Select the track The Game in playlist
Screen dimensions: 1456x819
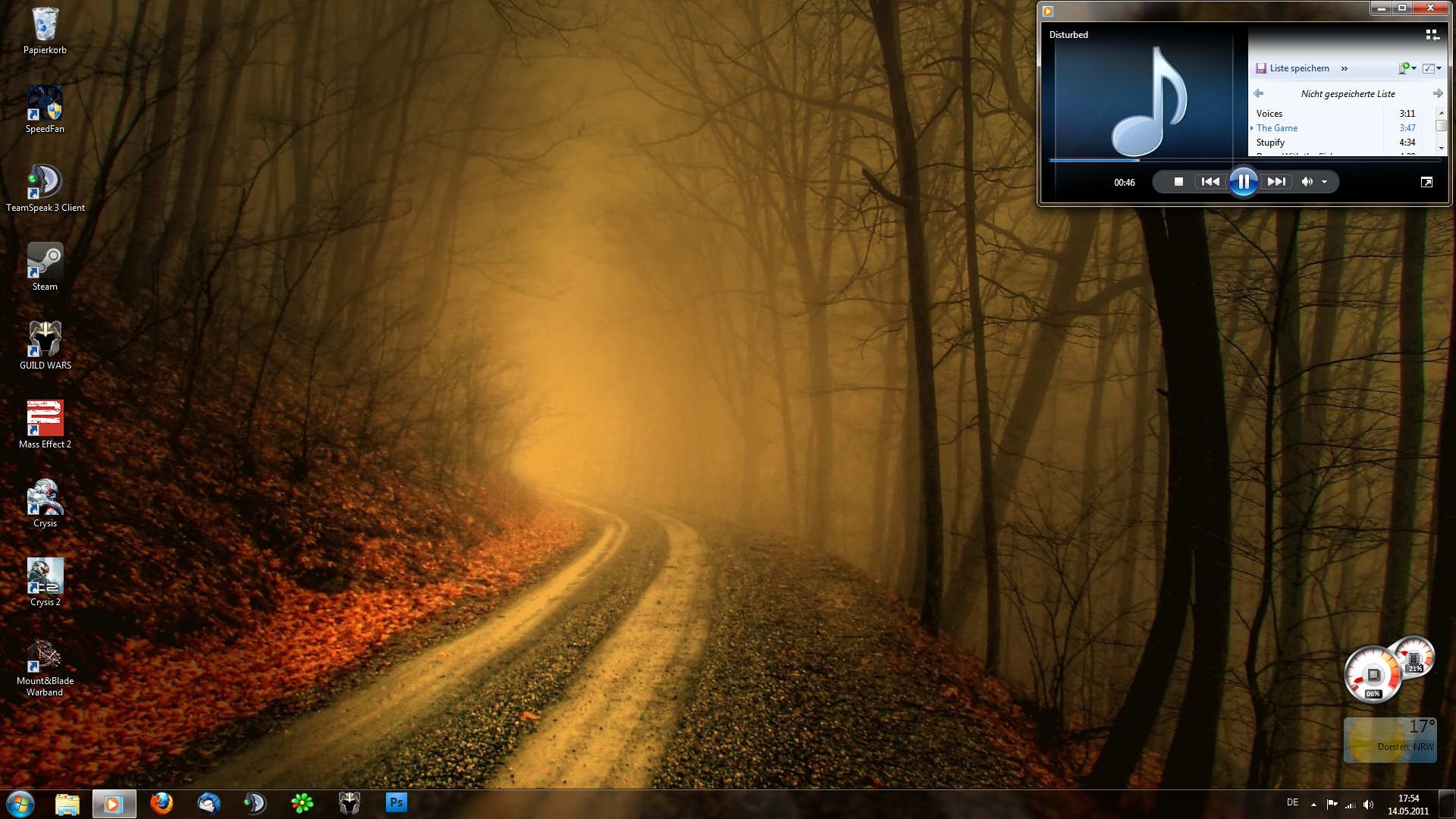[1277, 128]
